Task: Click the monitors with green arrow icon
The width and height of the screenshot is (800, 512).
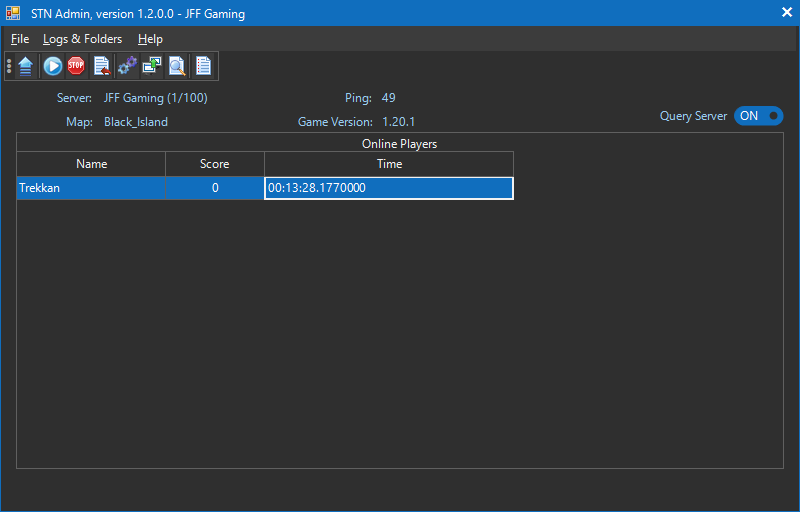Action: tap(152, 67)
